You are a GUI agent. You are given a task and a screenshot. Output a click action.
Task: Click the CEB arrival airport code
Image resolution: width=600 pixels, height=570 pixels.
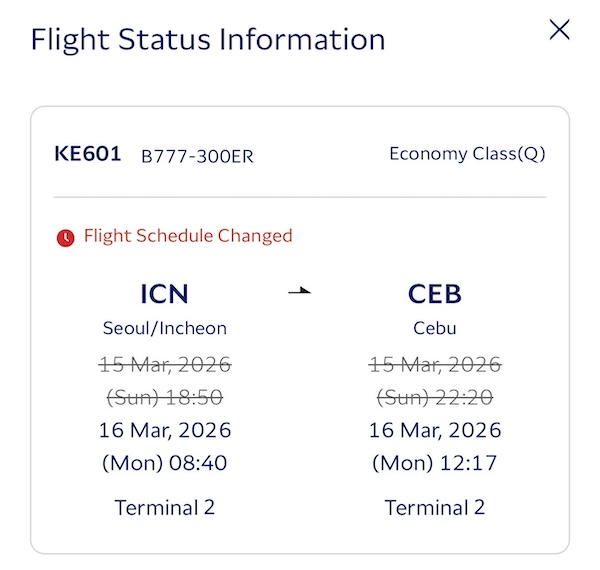[435, 294]
